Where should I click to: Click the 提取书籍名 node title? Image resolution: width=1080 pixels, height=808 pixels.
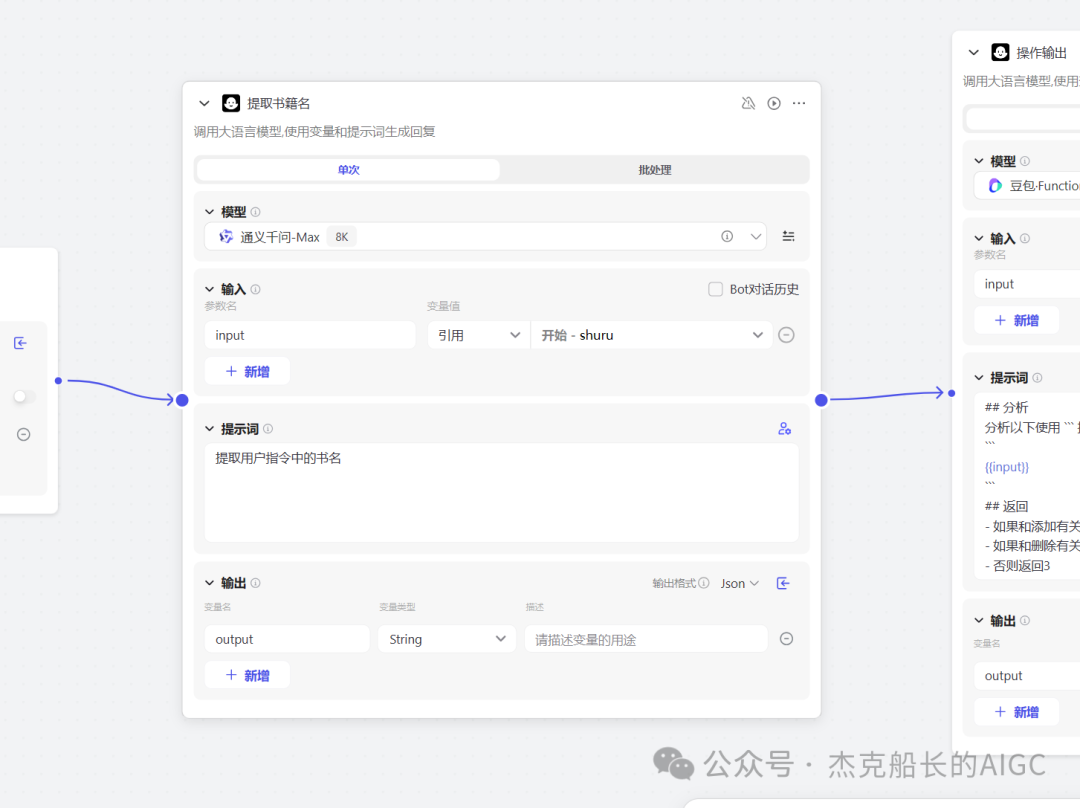(278, 103)
